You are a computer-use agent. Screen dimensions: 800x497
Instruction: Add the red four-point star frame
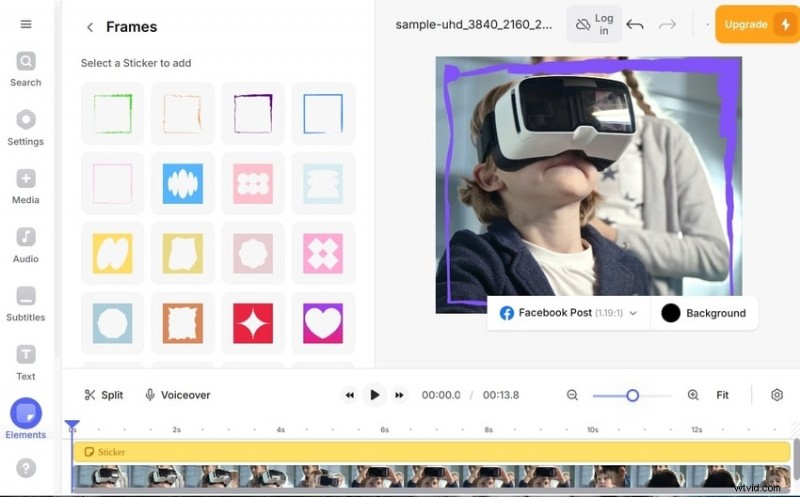pos(253,323)
